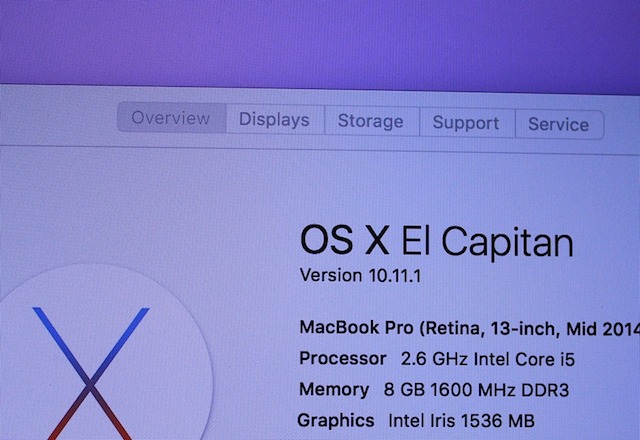The width and height of the screenshot is (640, 440).
Task: Select the Overview tab
Action: click(x=171, y=118)
